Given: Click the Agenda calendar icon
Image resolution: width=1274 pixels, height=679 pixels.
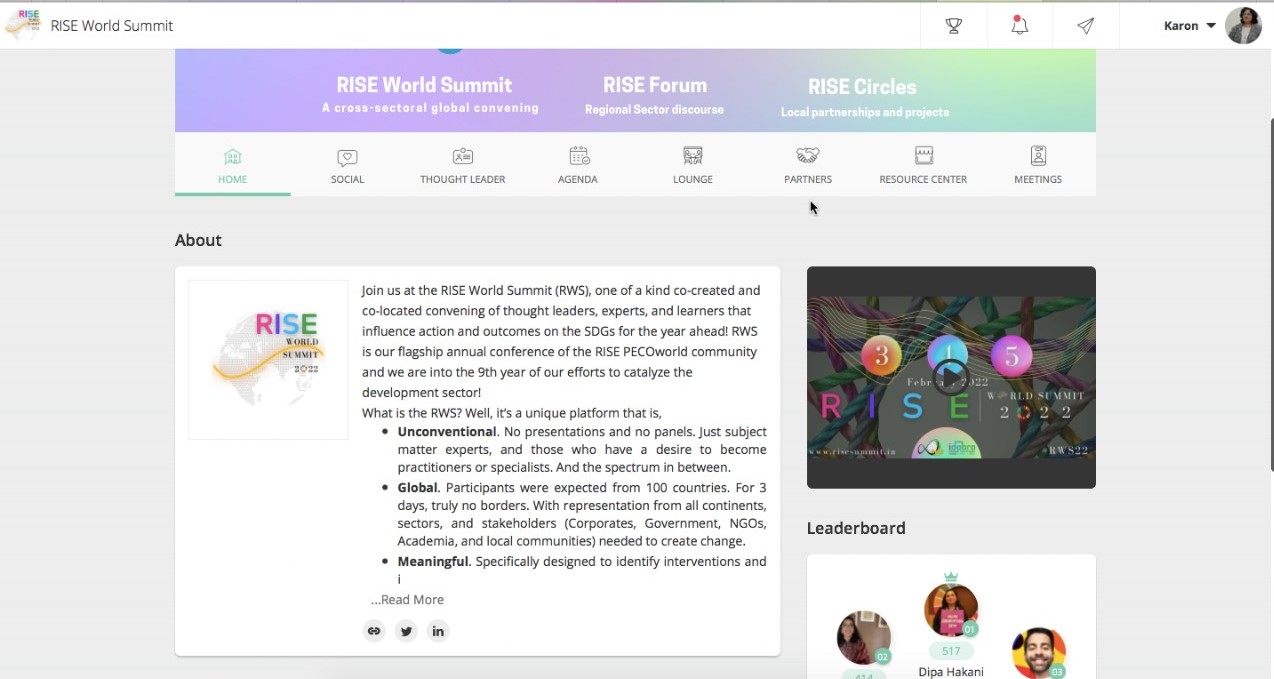Looking at the screenshot, I should 578,155.
